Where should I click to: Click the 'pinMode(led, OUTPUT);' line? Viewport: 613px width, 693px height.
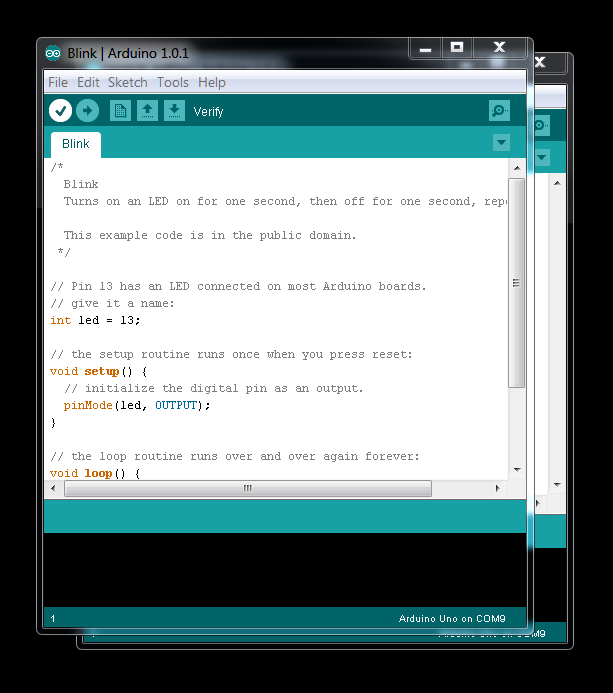coord(137,405)
